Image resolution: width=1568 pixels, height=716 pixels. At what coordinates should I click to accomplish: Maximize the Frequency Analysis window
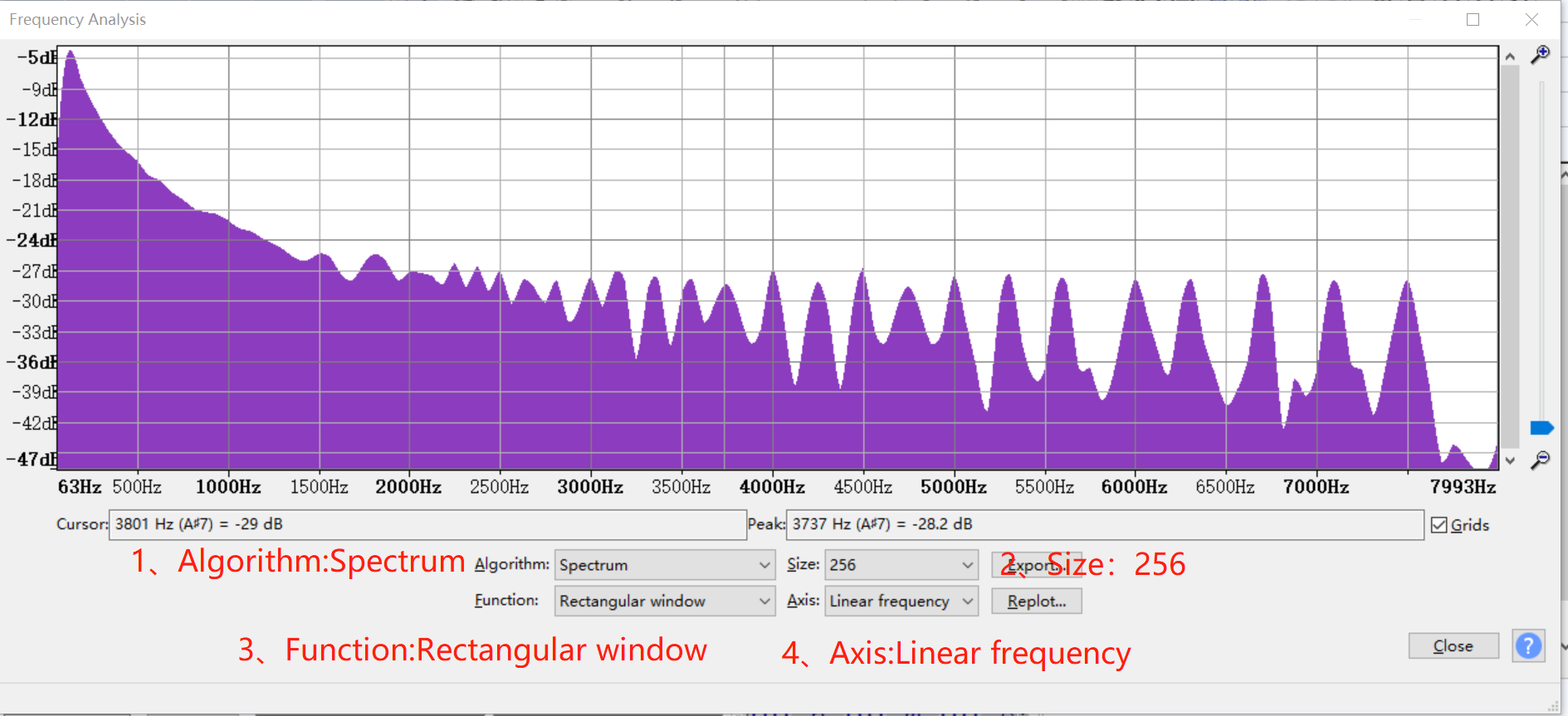click(x=1473, y=19)
